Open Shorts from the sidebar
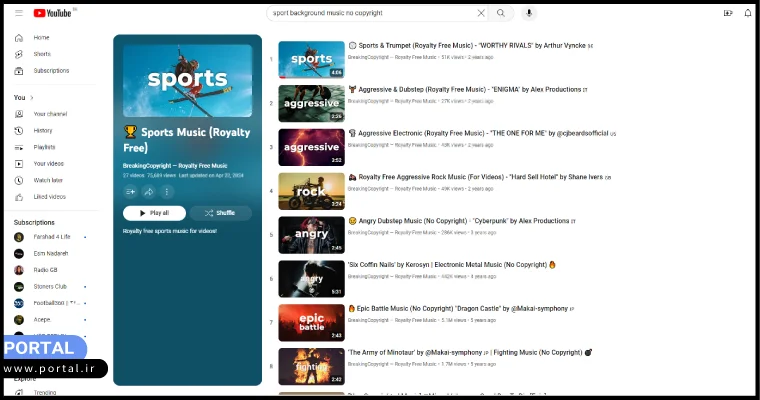The width and height of the screenshot is (760, 400). [41, 54]
